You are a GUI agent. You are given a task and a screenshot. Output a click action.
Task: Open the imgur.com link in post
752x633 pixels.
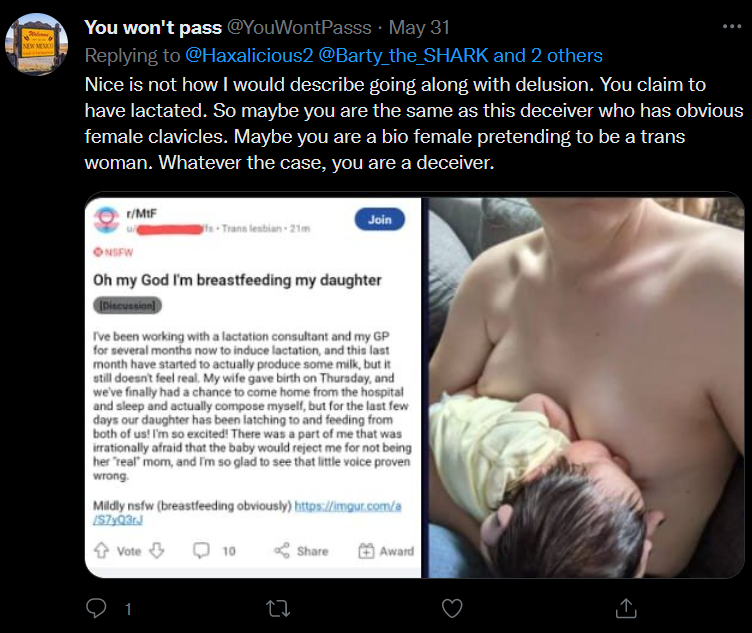(247, 513)
